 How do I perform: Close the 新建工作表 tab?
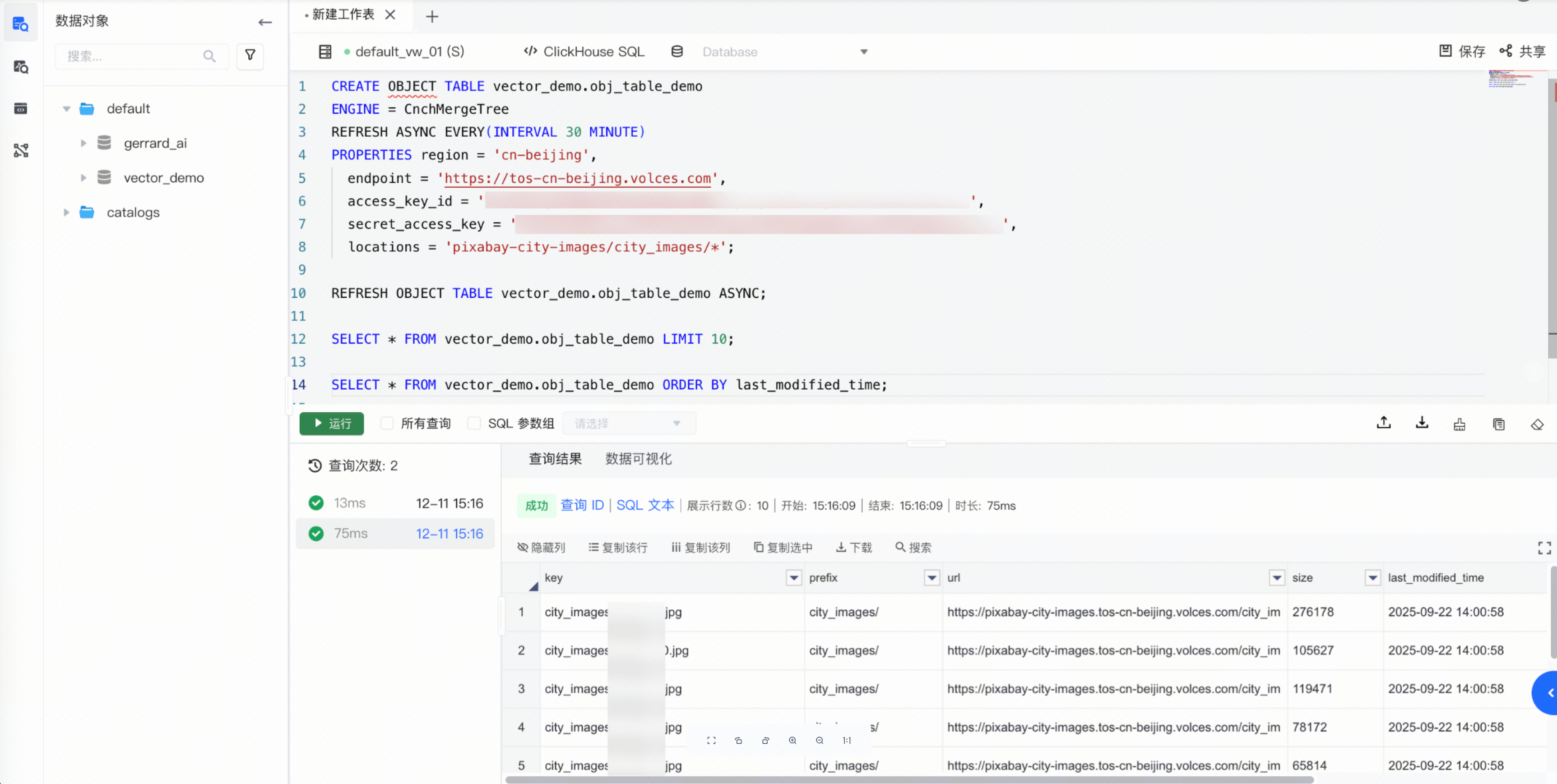[390, 14]
